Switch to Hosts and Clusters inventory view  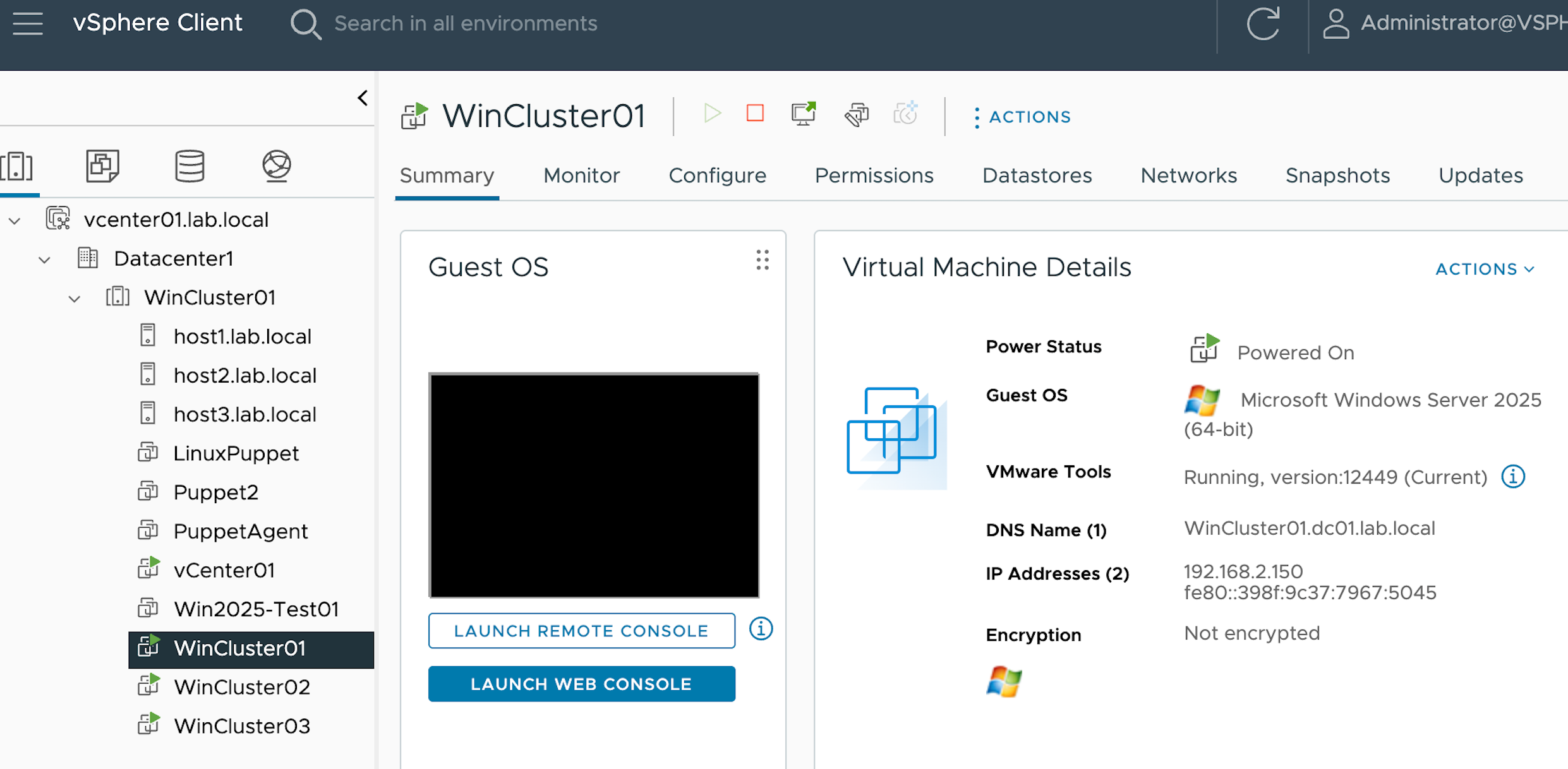click(17, 166)
